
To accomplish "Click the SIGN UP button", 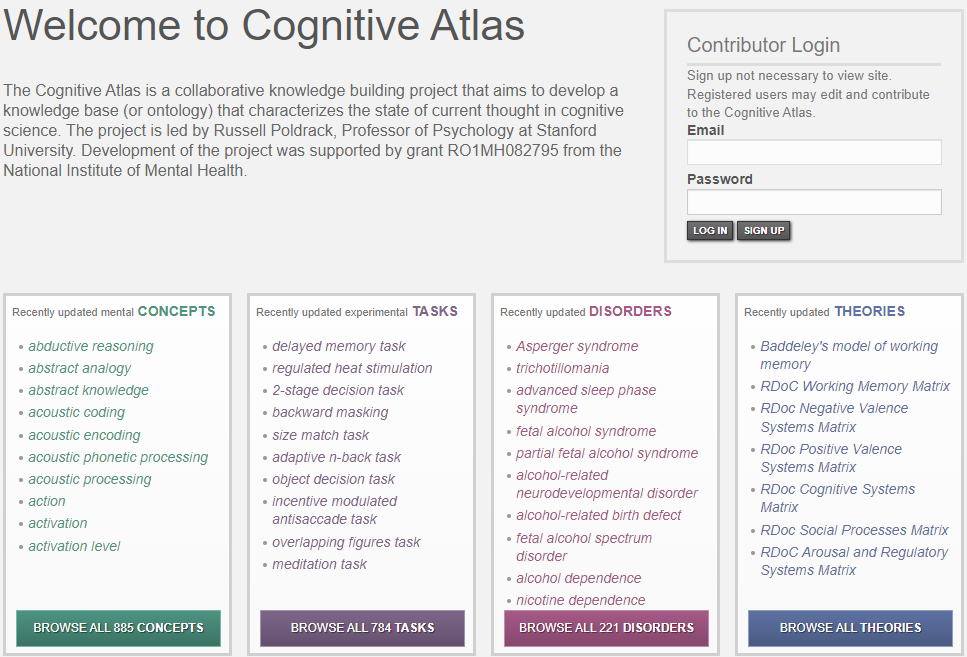I will [x=763, y=230].
